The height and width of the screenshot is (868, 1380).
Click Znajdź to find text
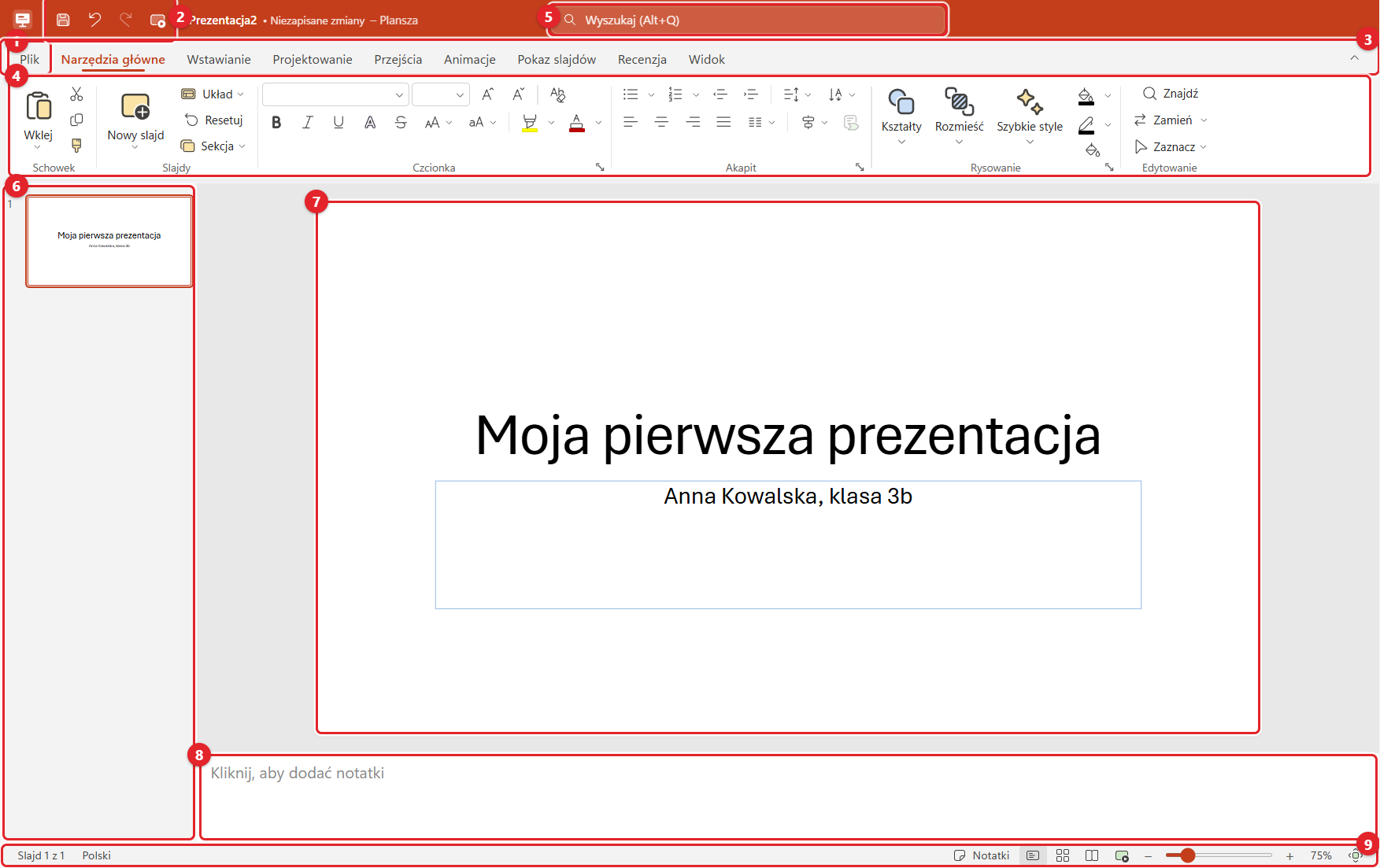coord(1171,94)
